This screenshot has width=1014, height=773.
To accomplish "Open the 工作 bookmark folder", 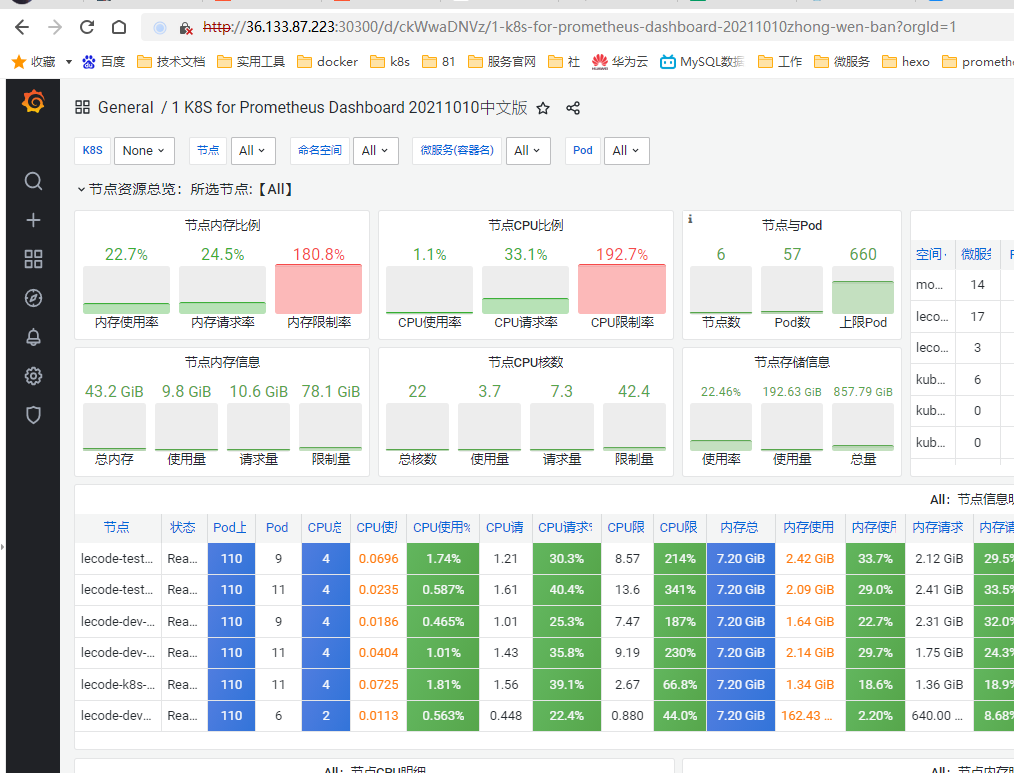I will [x=780, y=61].
